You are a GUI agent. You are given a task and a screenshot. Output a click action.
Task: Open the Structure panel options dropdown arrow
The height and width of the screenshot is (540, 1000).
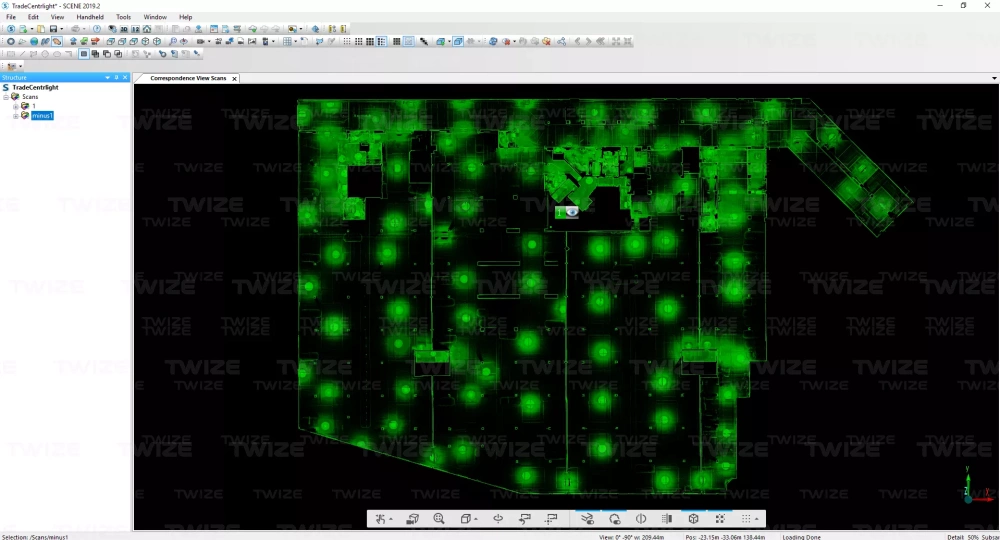coord(107,77)
